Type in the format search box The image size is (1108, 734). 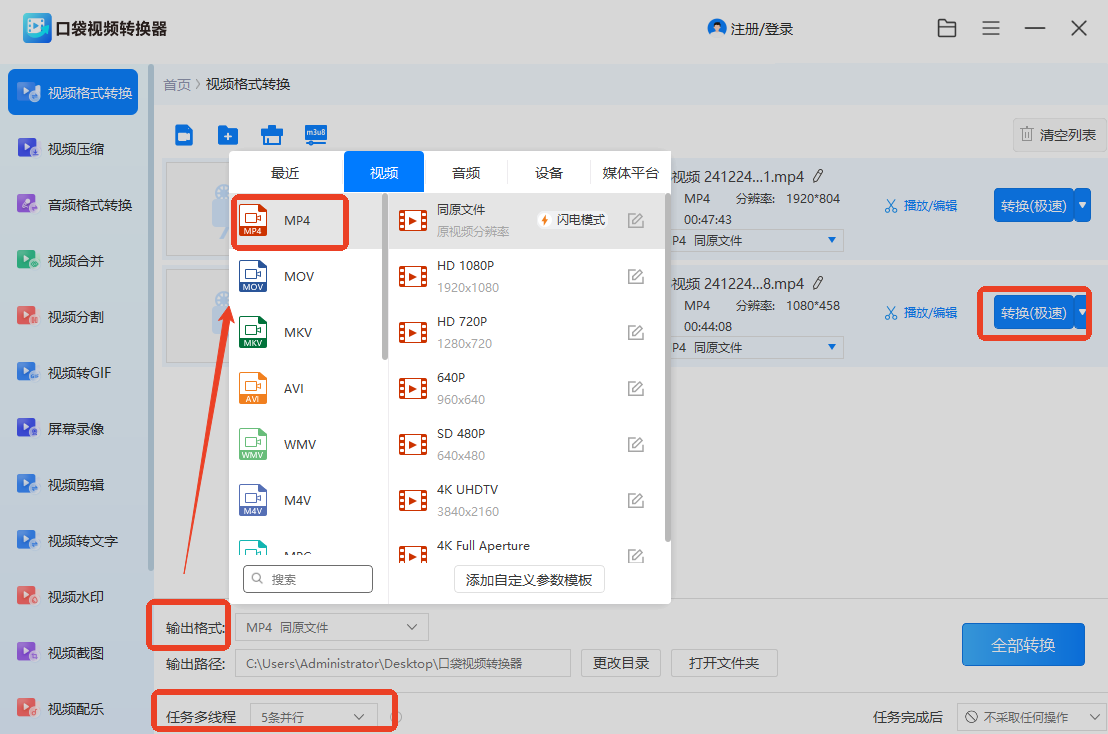pos(308,579)
